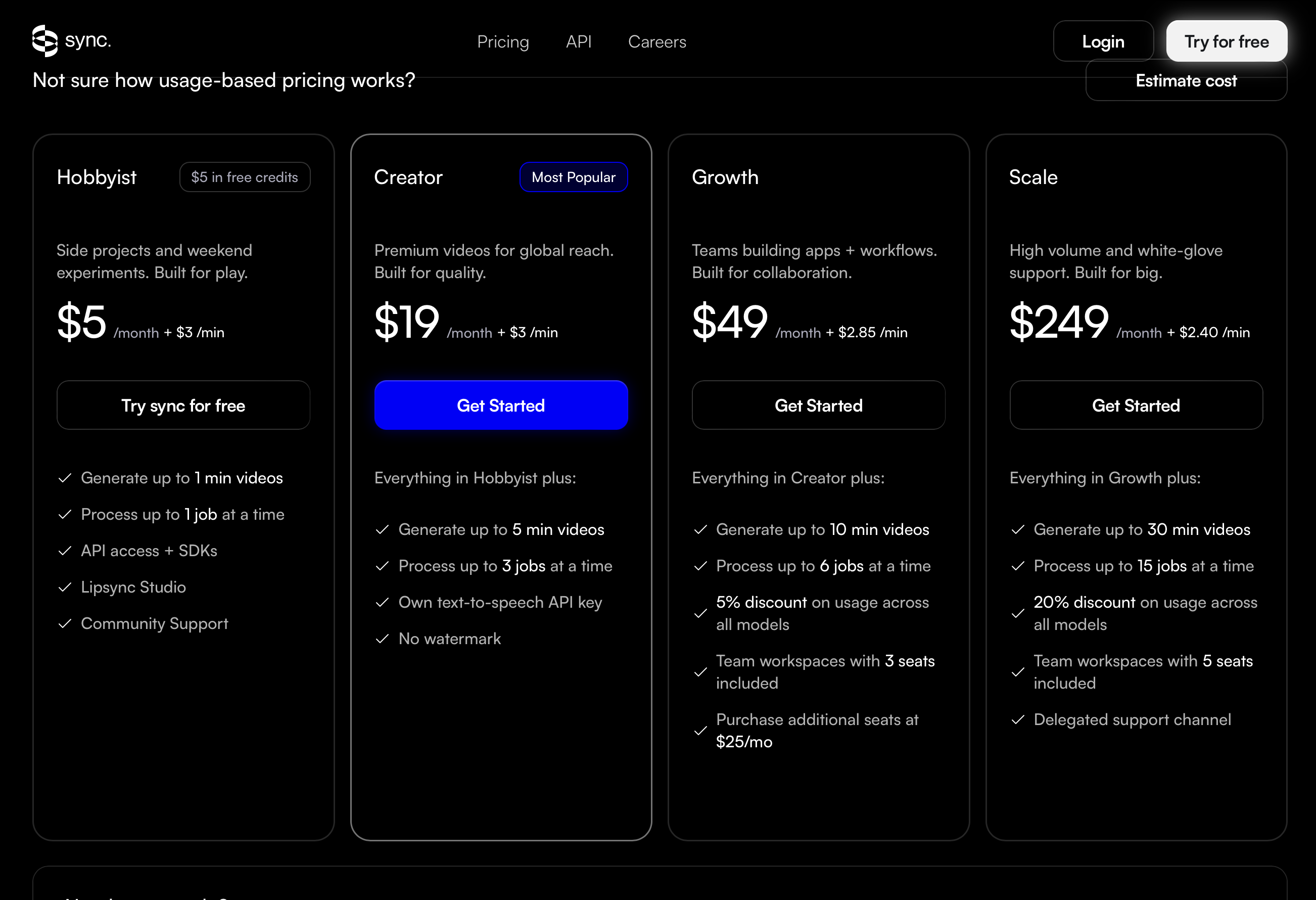The height and width of the screenshot is (900, 1316).
Task: Click checkmark next to 5% discount feature
Action: click(x=700, y=613)
